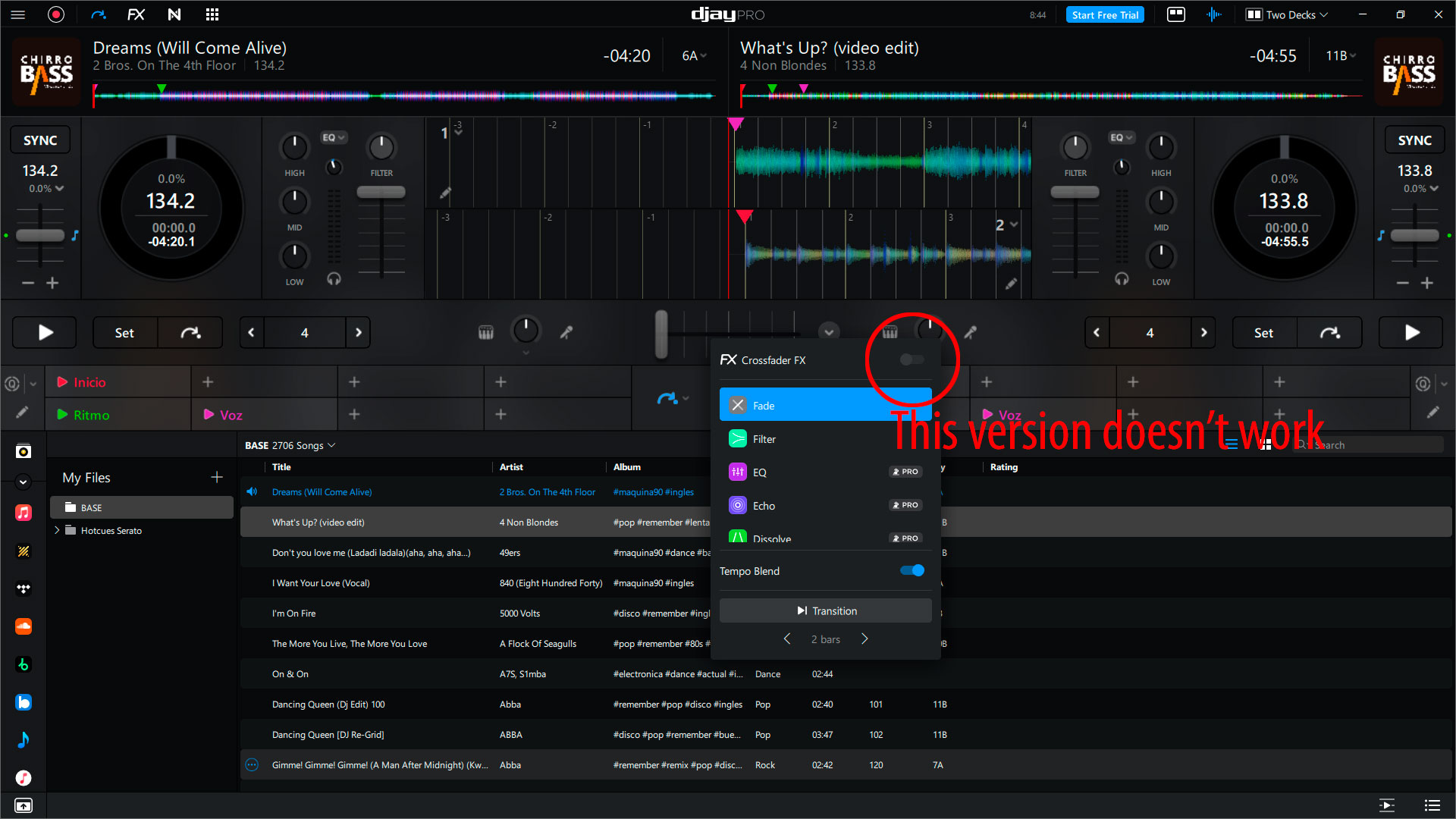Expand the Hotcues Serato folder

(57, 530)
